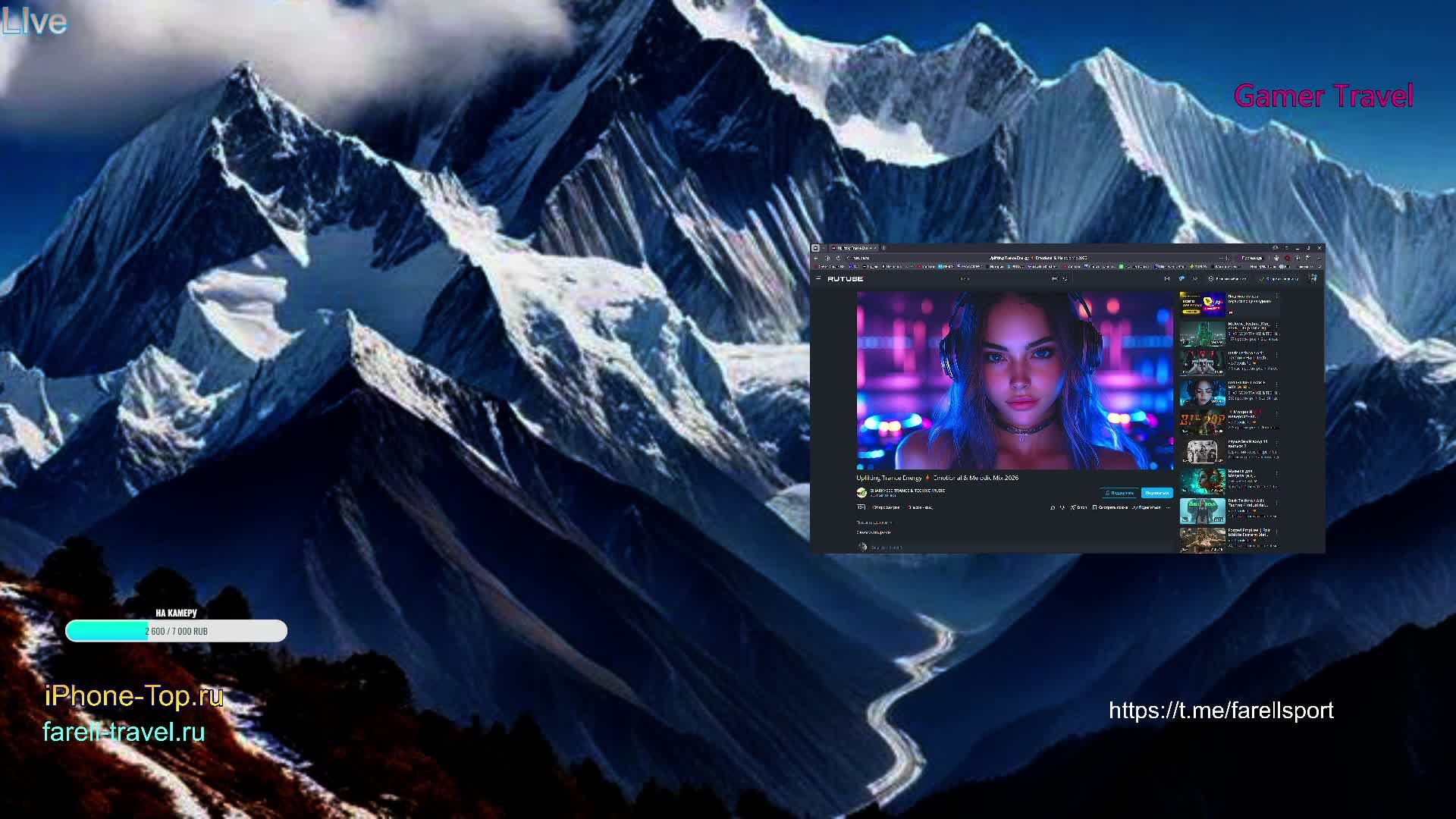The height and width of the screenshot is (819, 1456).
Task: Click the like thumbs-up icon
Action: [x=1053, y=507]
